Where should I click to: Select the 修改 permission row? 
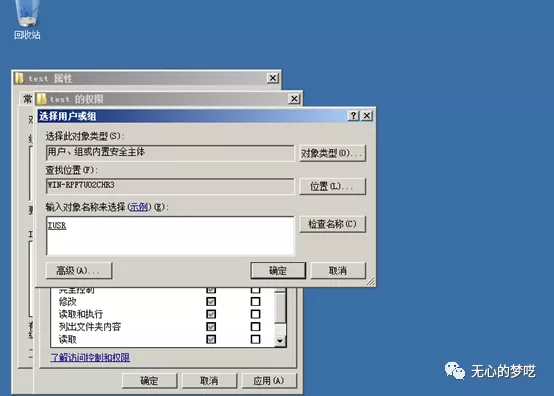pos(163,302)
